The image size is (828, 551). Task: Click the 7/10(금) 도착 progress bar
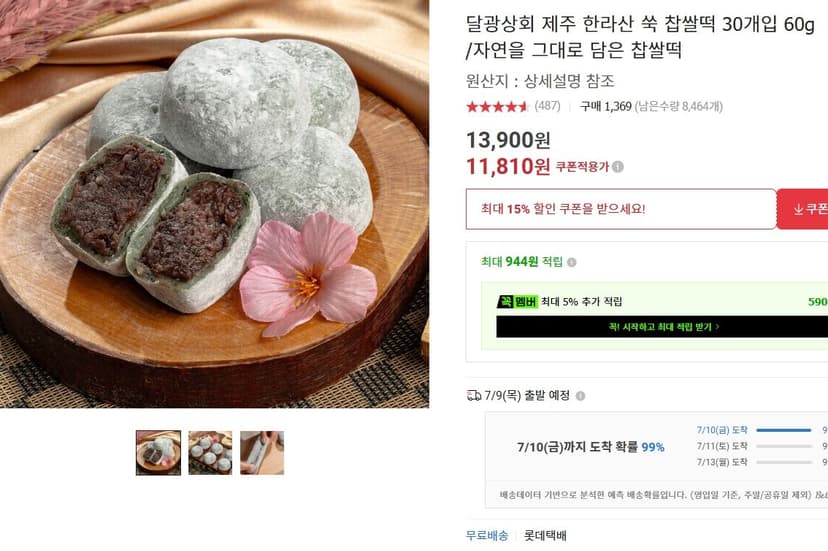(x=784, y=431)
